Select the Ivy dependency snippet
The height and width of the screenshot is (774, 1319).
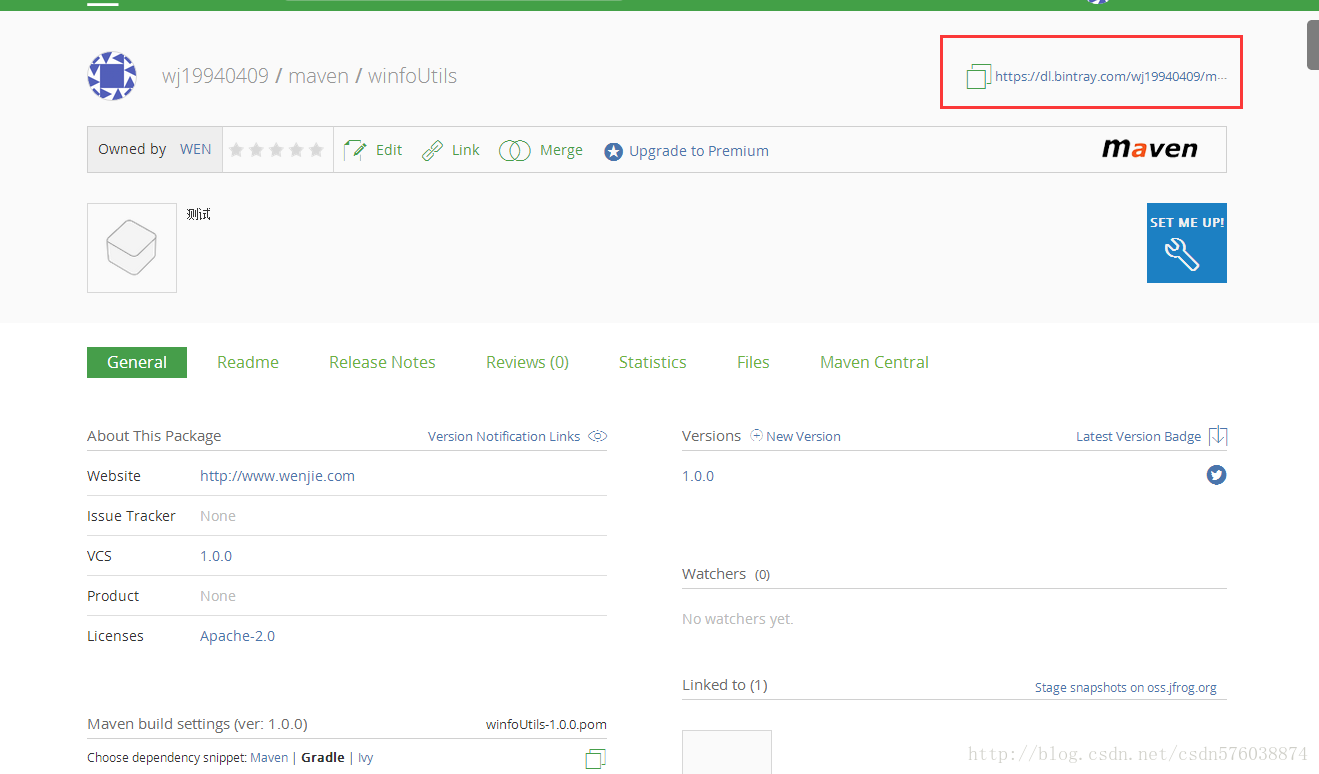(x=365, y=758)
